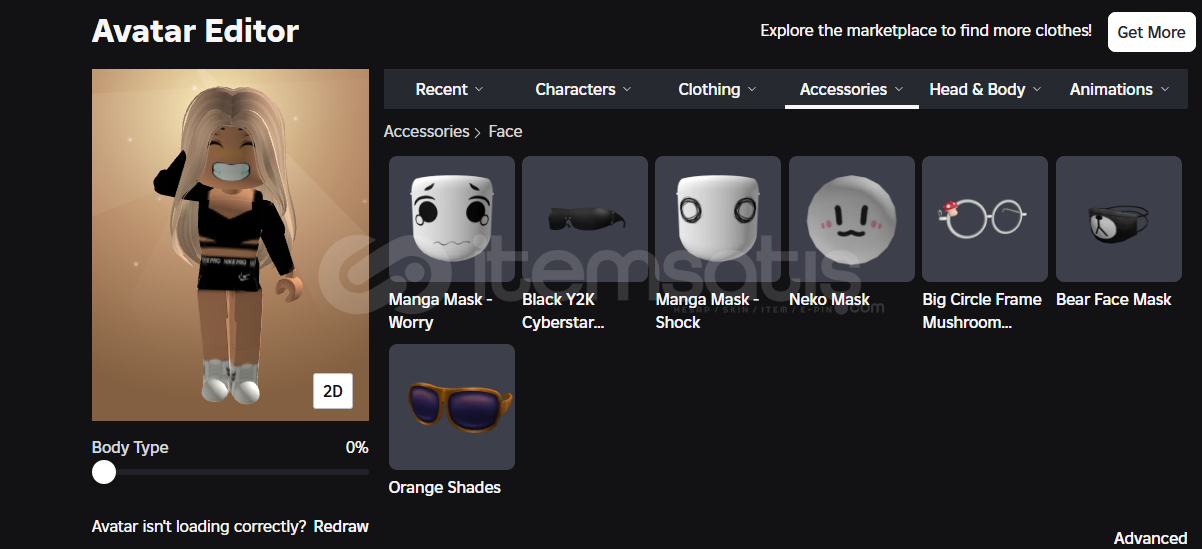The height and width of the screenshot is (549, 1202).
Task: Select the Manga Mask - Worry thumbnail
Action: [x=452, y=219]
